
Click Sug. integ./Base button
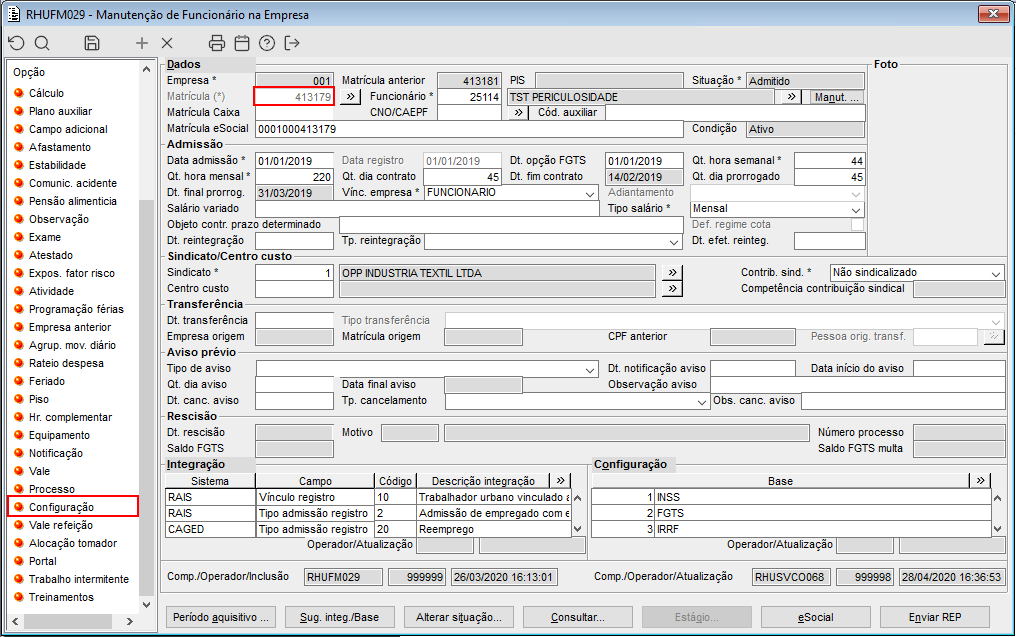340,617
